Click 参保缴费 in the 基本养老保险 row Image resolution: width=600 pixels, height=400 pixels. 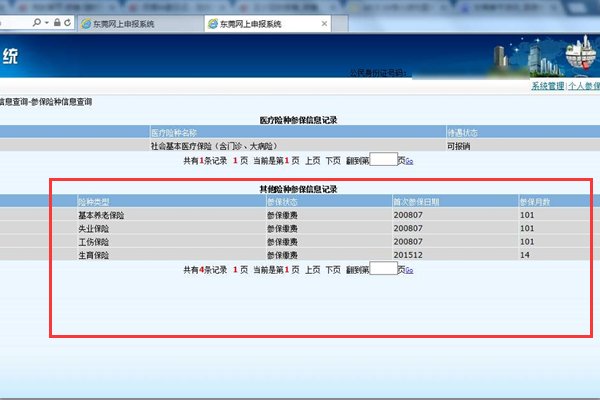tap(282, 215)
